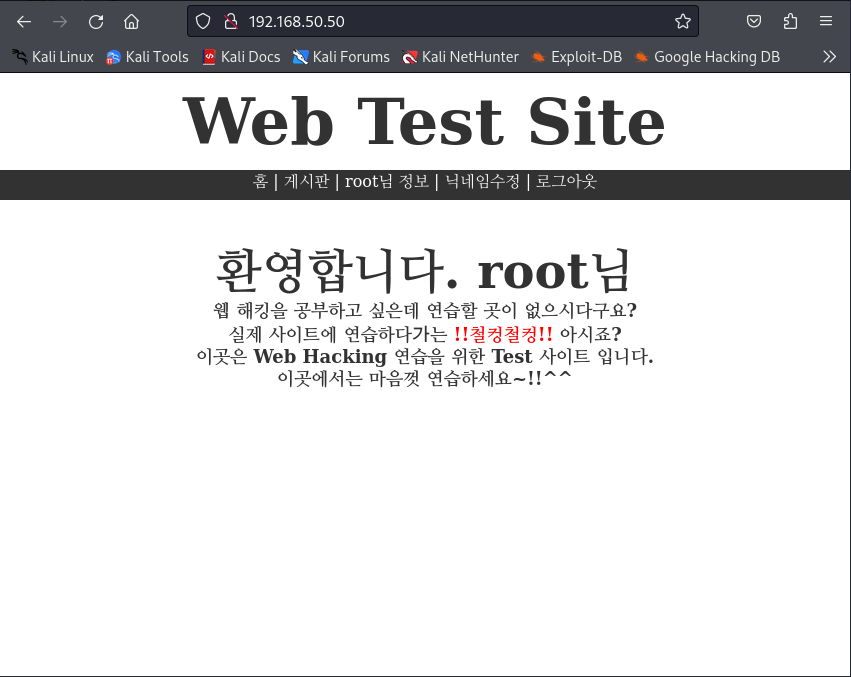Reload the current page

pos(96,22)
